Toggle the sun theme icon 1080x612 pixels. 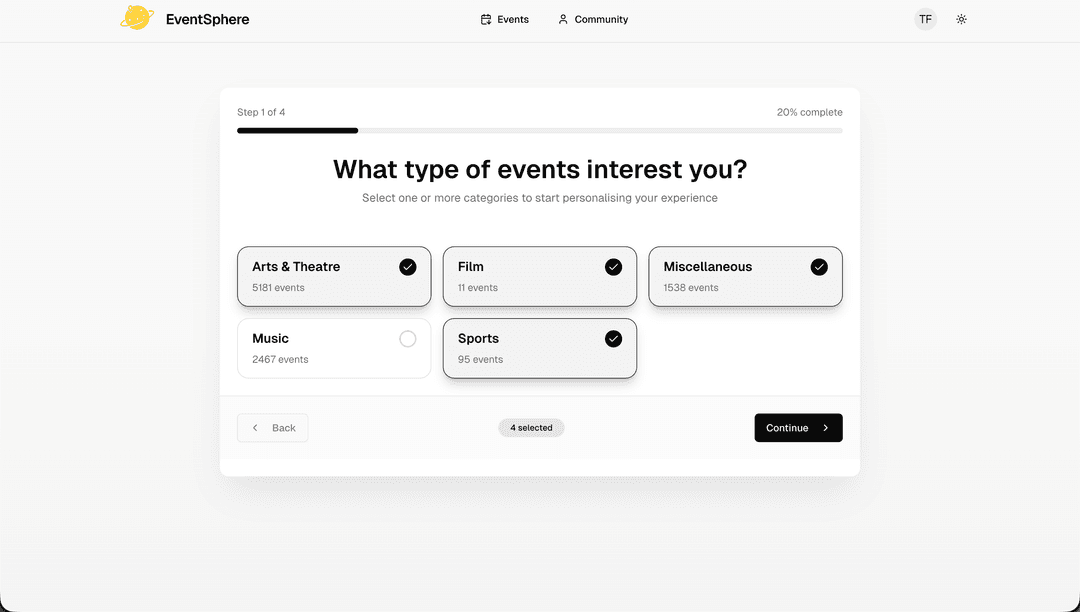961,19
